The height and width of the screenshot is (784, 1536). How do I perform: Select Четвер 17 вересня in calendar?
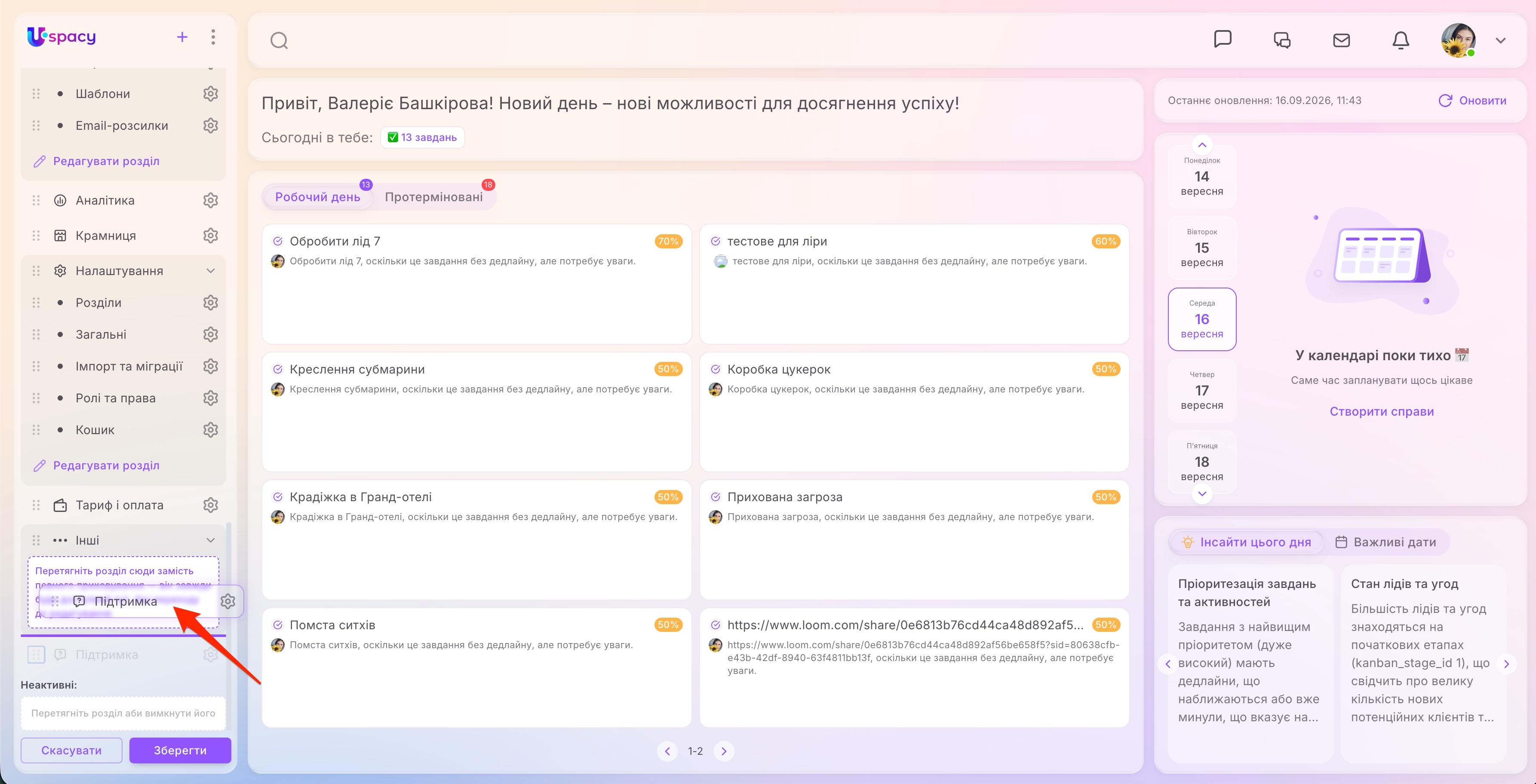point(1202,391)
